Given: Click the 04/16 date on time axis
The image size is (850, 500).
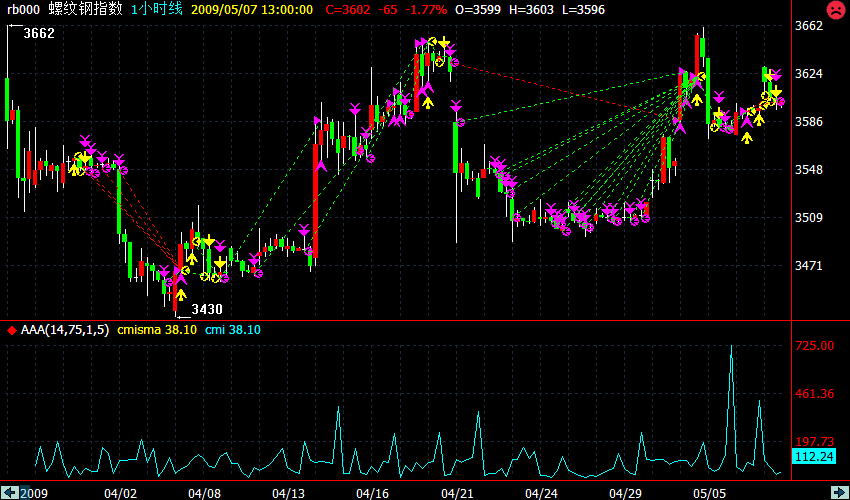Looking at the screenshot, I should click(x=372, y=493).
